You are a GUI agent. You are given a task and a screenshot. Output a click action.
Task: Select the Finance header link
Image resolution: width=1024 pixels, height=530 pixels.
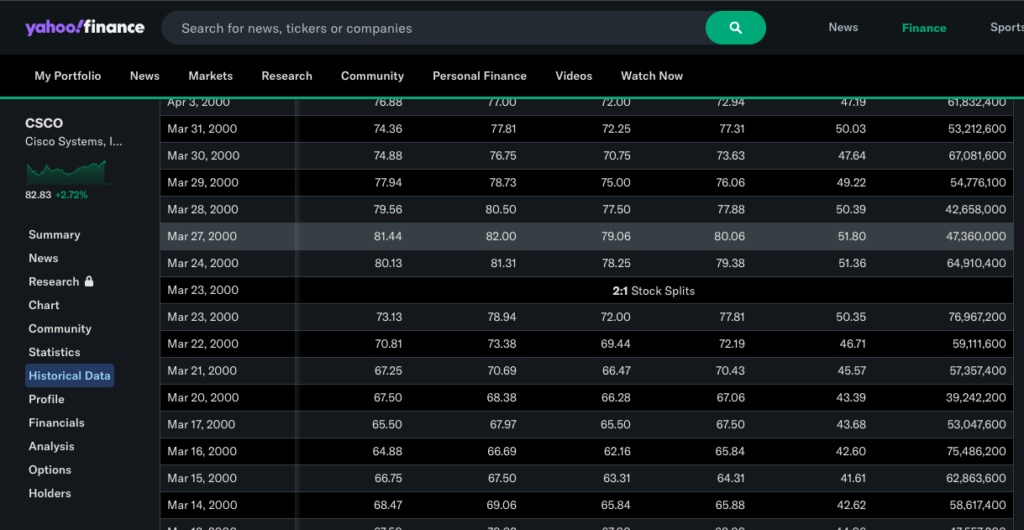coord(923,28)
